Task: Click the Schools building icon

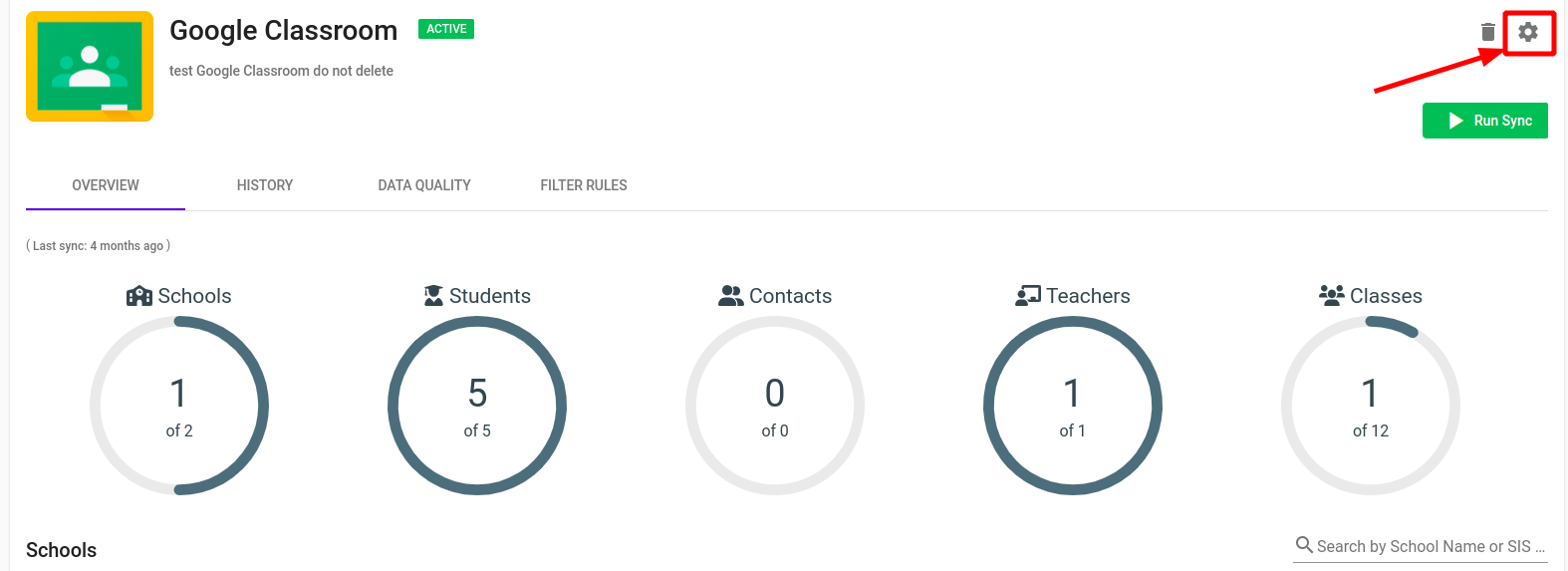Action: [139, 296]
